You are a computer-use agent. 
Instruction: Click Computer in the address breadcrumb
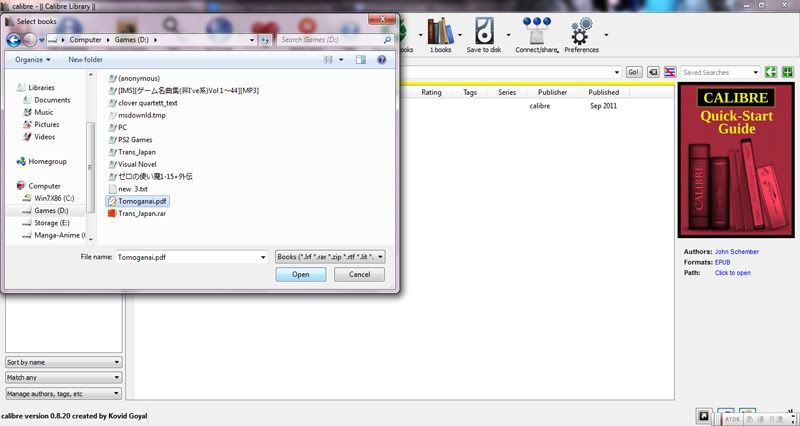tap(85, 40)
